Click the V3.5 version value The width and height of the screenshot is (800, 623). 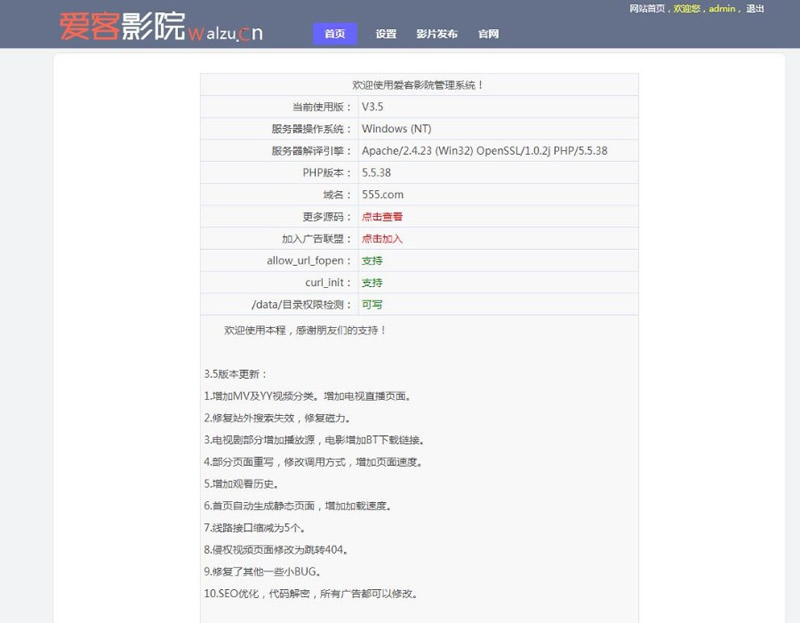[373, 107]
